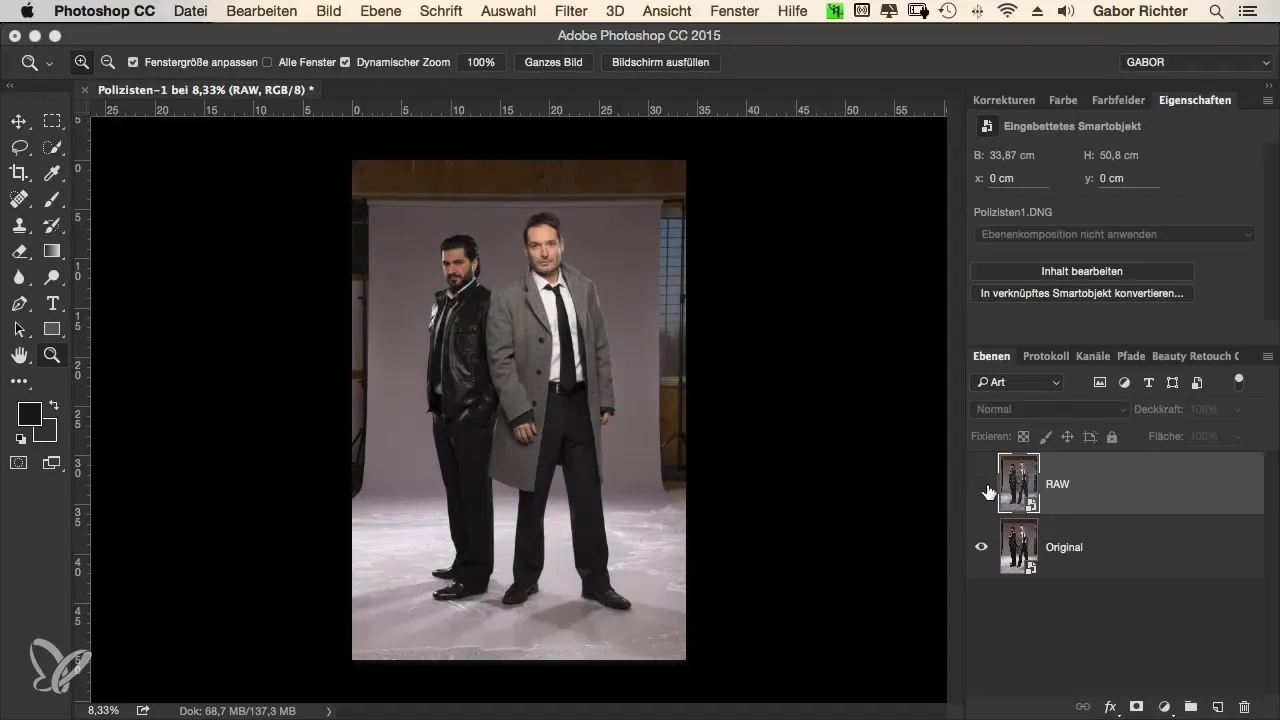
Task: Click the layer effects fx icon
Action: point(1110,706)
